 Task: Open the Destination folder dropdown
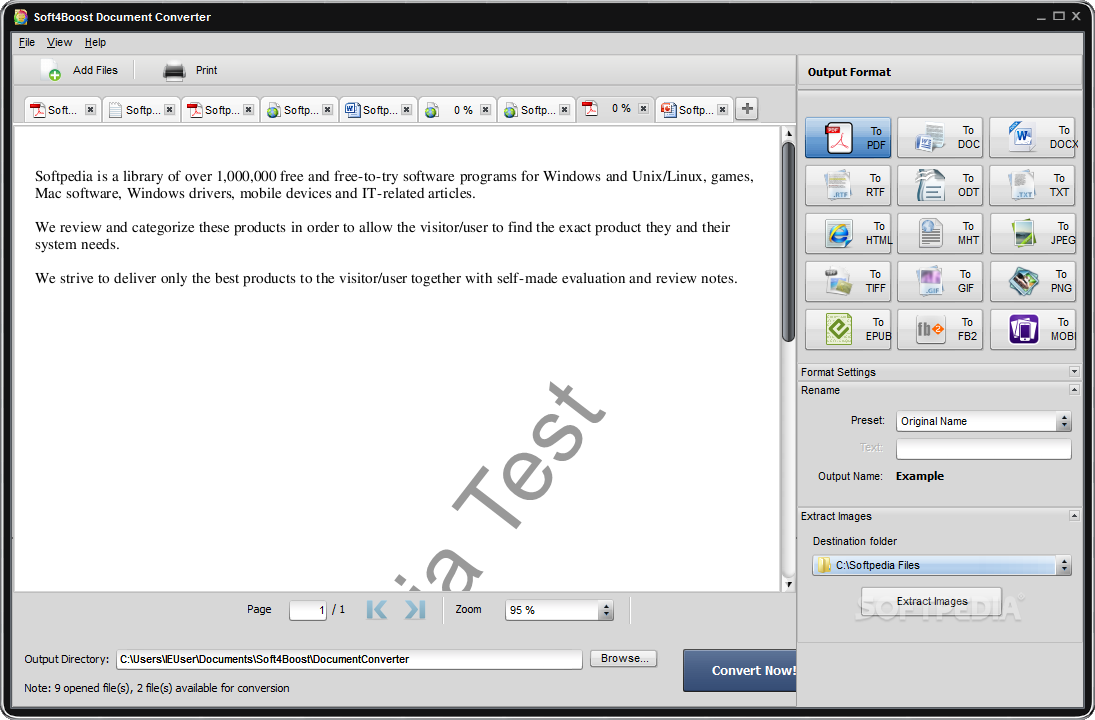pos(941,565)
